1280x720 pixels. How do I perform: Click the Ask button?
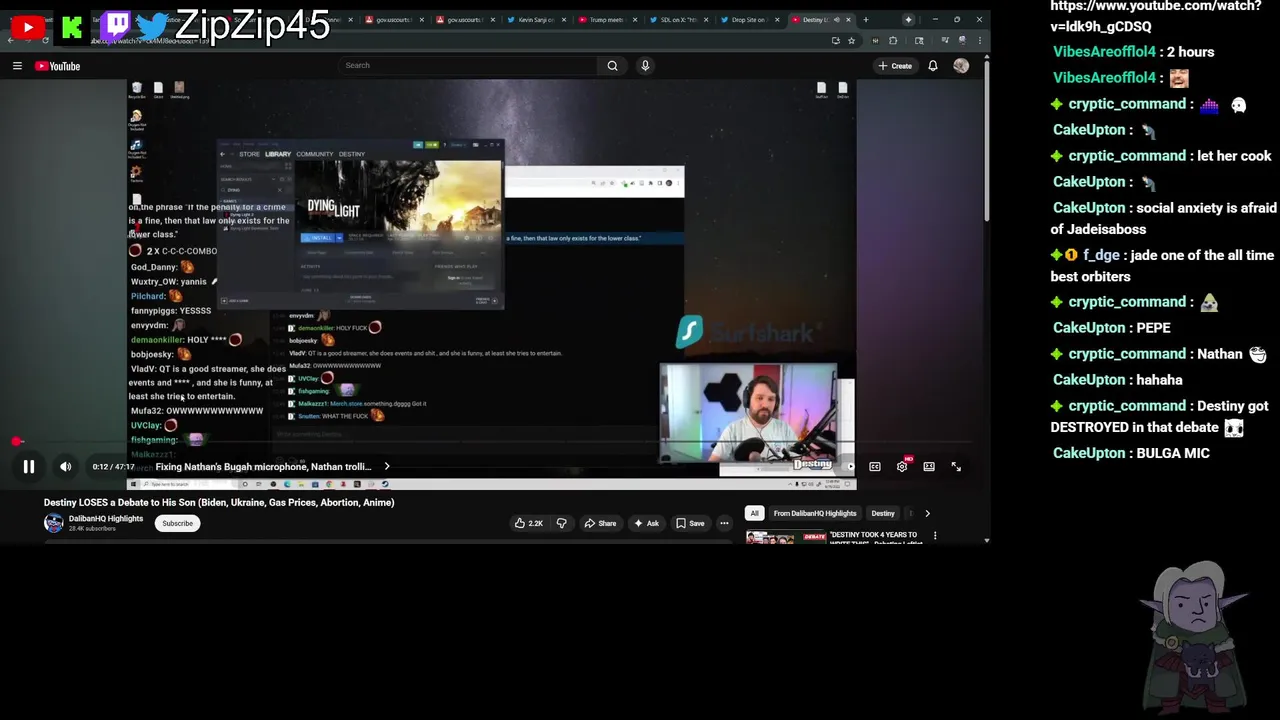pos(647,523)
